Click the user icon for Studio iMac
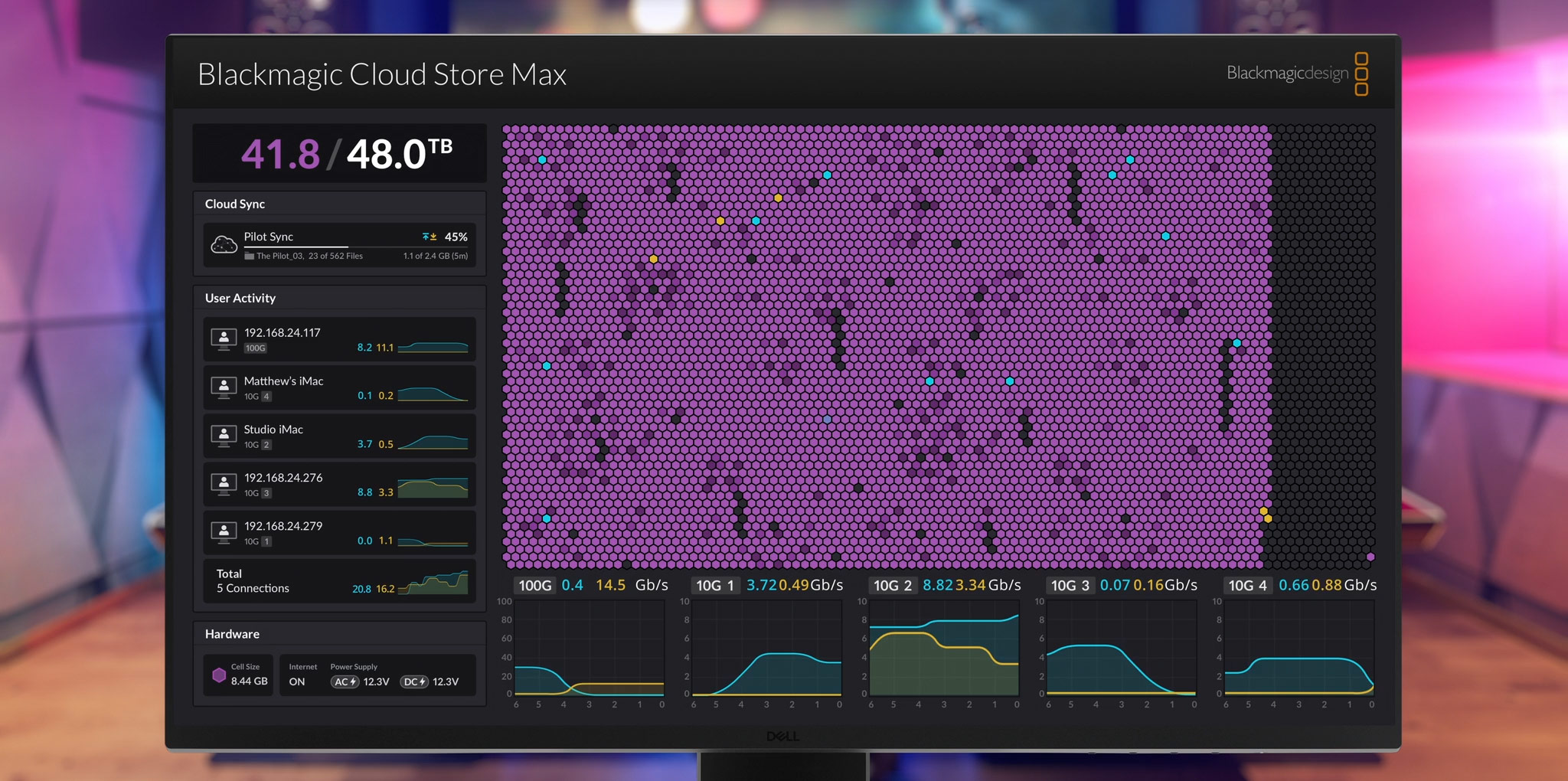 coord(223,435)
